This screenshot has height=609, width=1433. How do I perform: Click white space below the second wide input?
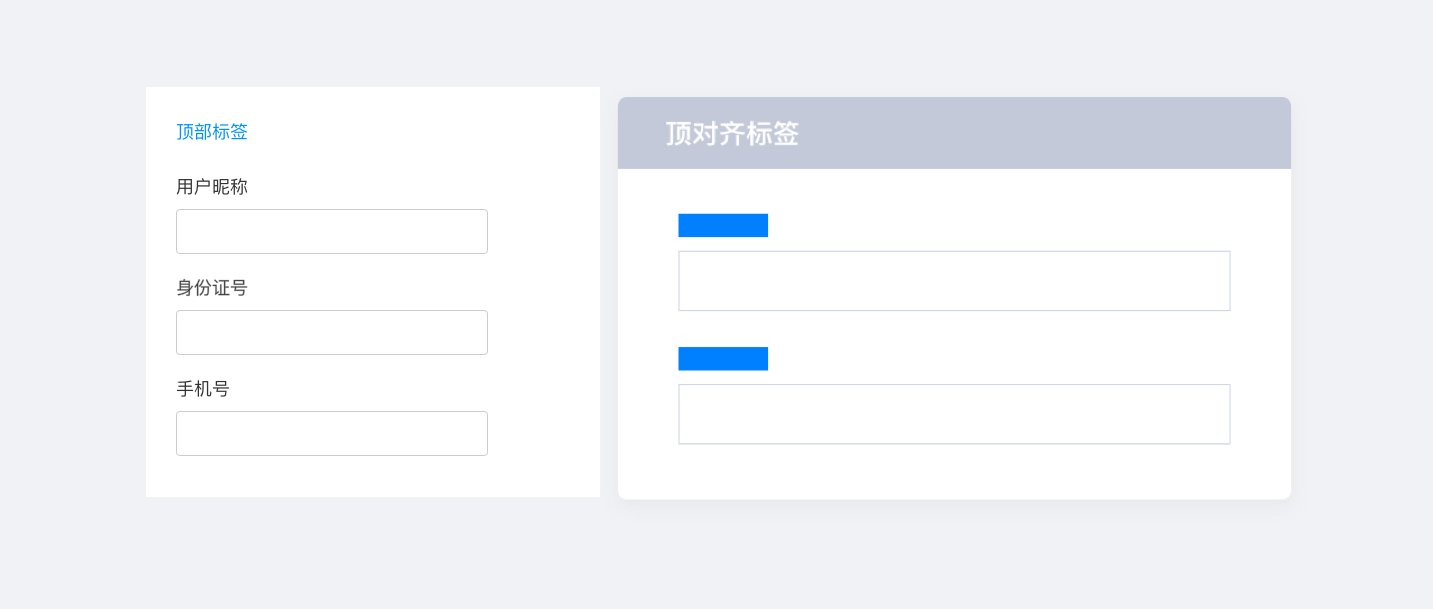point(954,472)
